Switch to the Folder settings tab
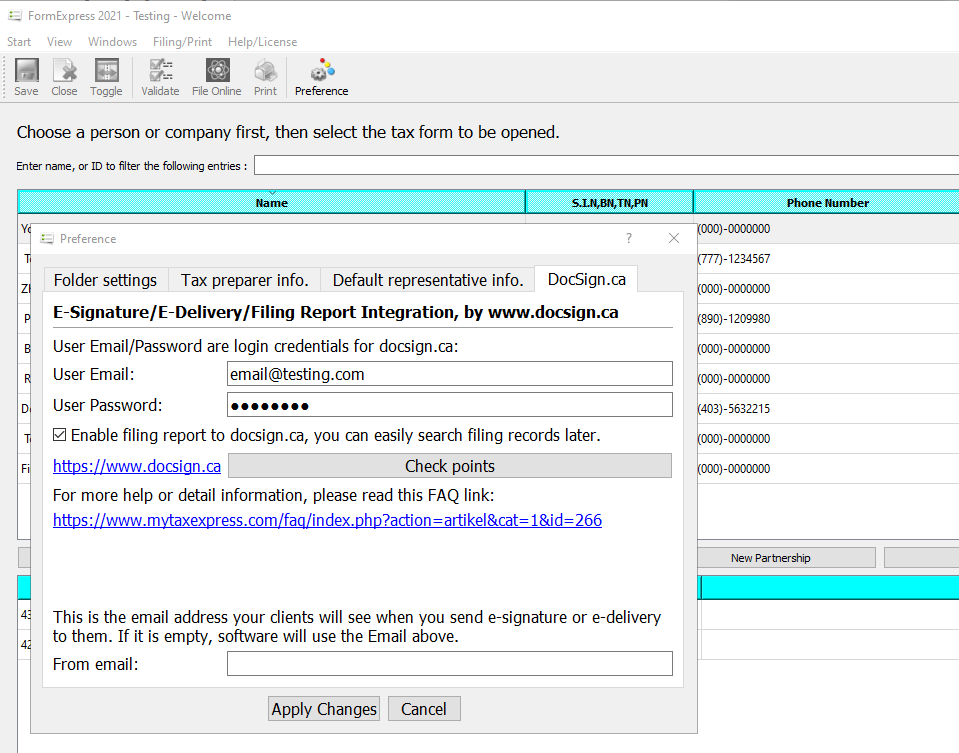 point(105,280)
